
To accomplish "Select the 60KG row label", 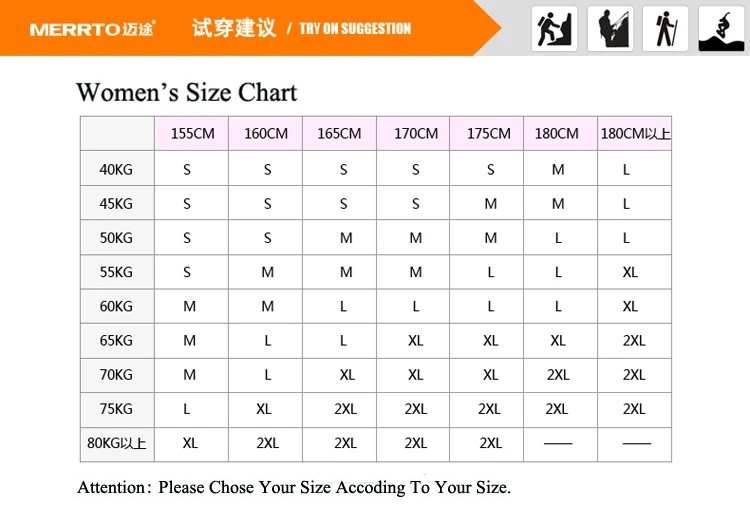I will click(117, 306).
